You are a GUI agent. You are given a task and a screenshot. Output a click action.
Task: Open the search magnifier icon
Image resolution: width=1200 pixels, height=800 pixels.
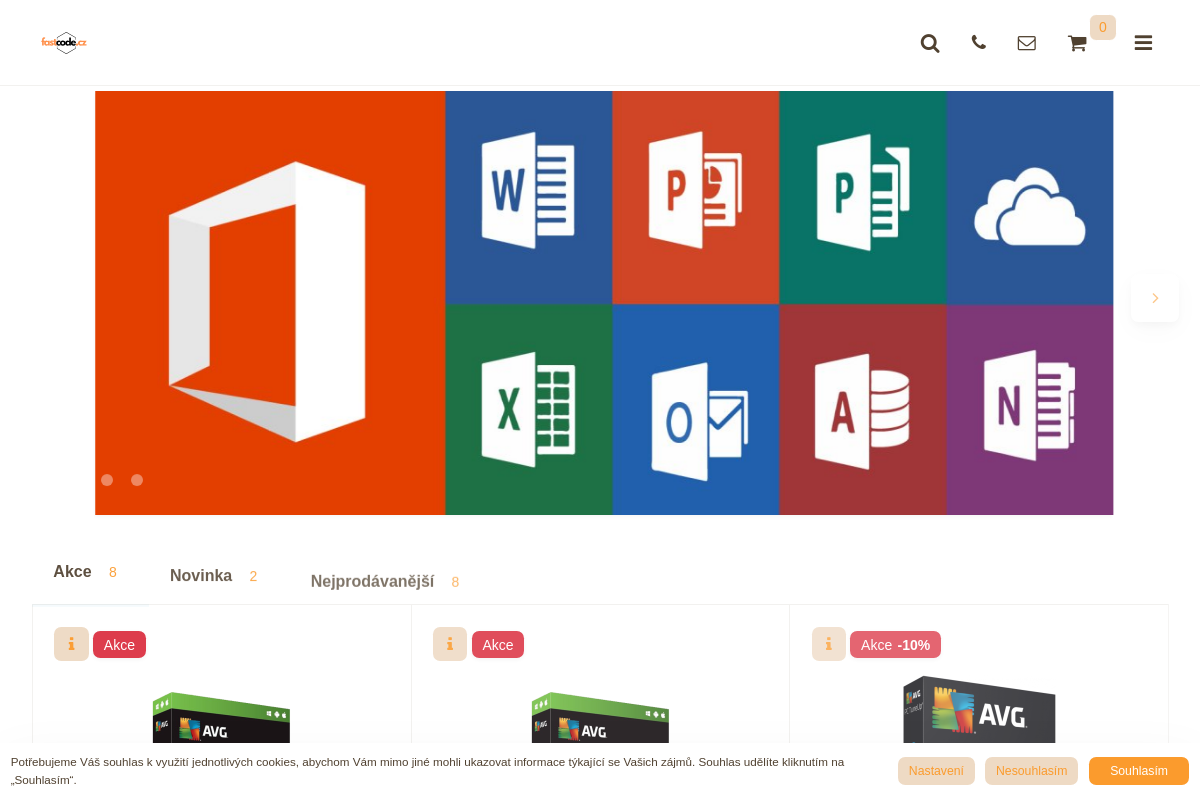click(930, 43)
